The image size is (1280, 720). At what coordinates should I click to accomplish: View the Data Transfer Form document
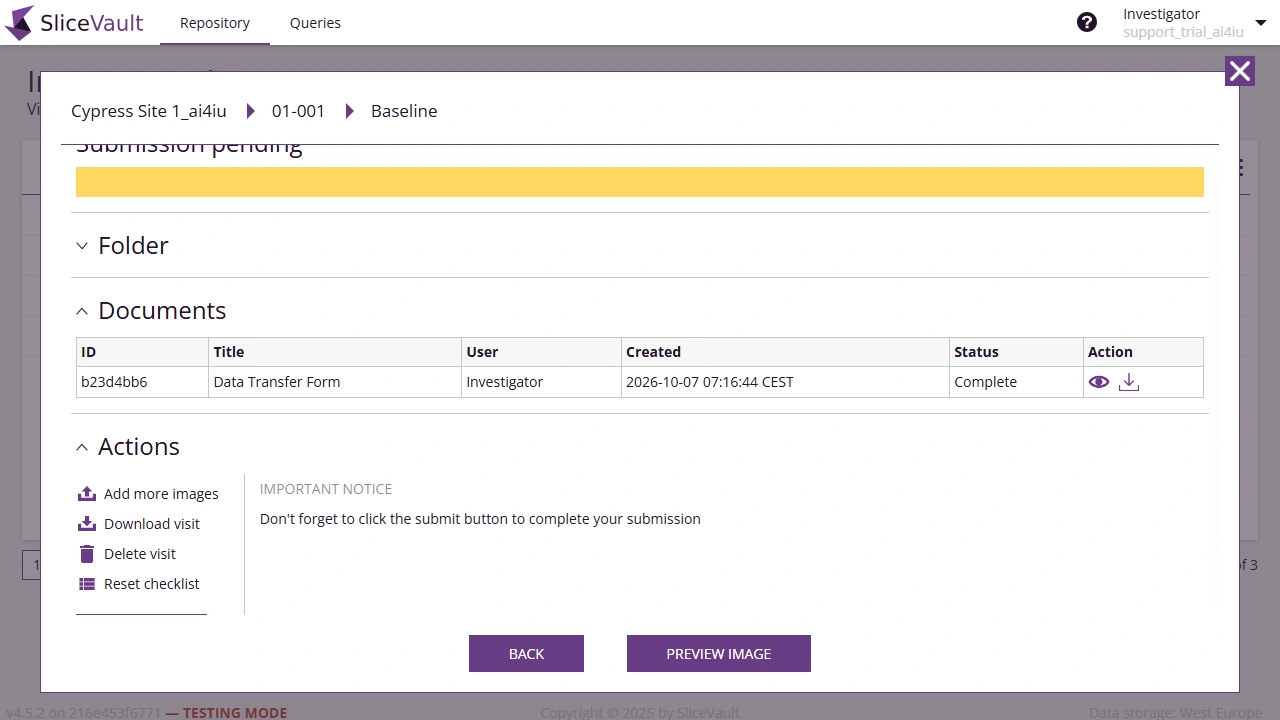1099,382
